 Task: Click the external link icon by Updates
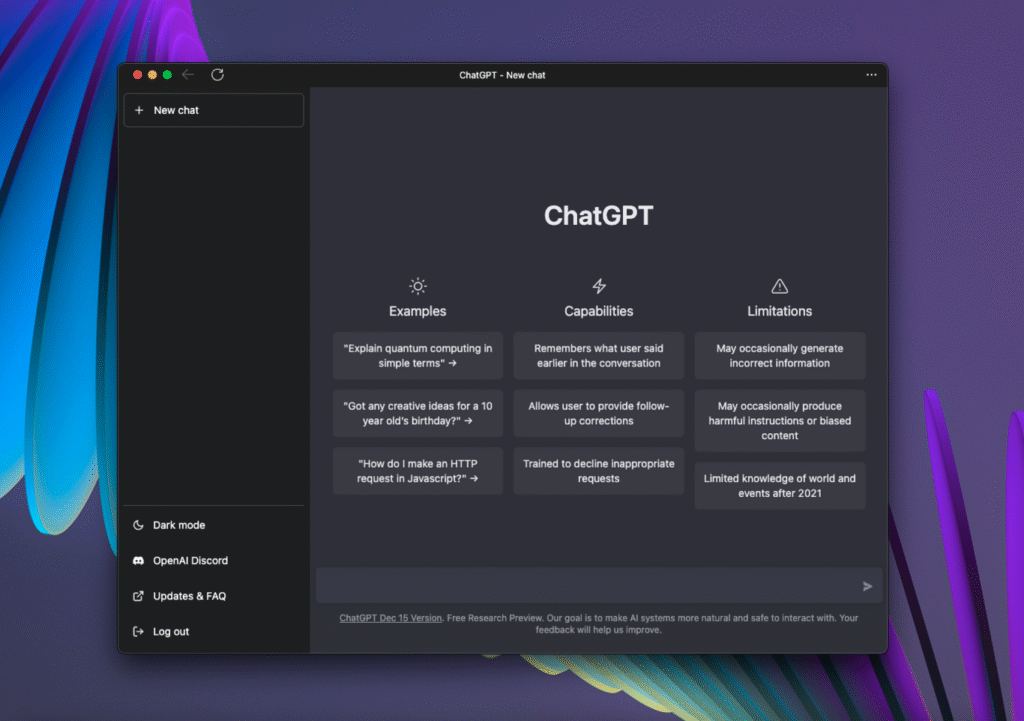click(138, 596)
